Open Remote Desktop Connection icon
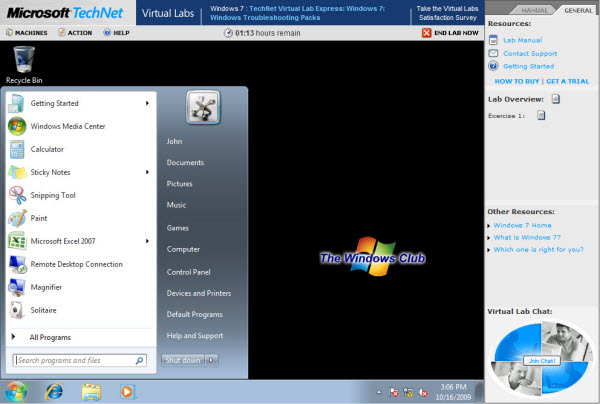 (18, 264)
